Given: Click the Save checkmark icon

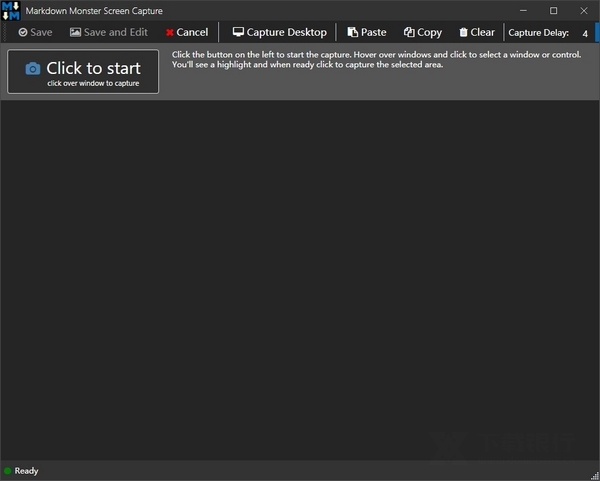Looking at the screenshot, I should click(x=23, y=33).
